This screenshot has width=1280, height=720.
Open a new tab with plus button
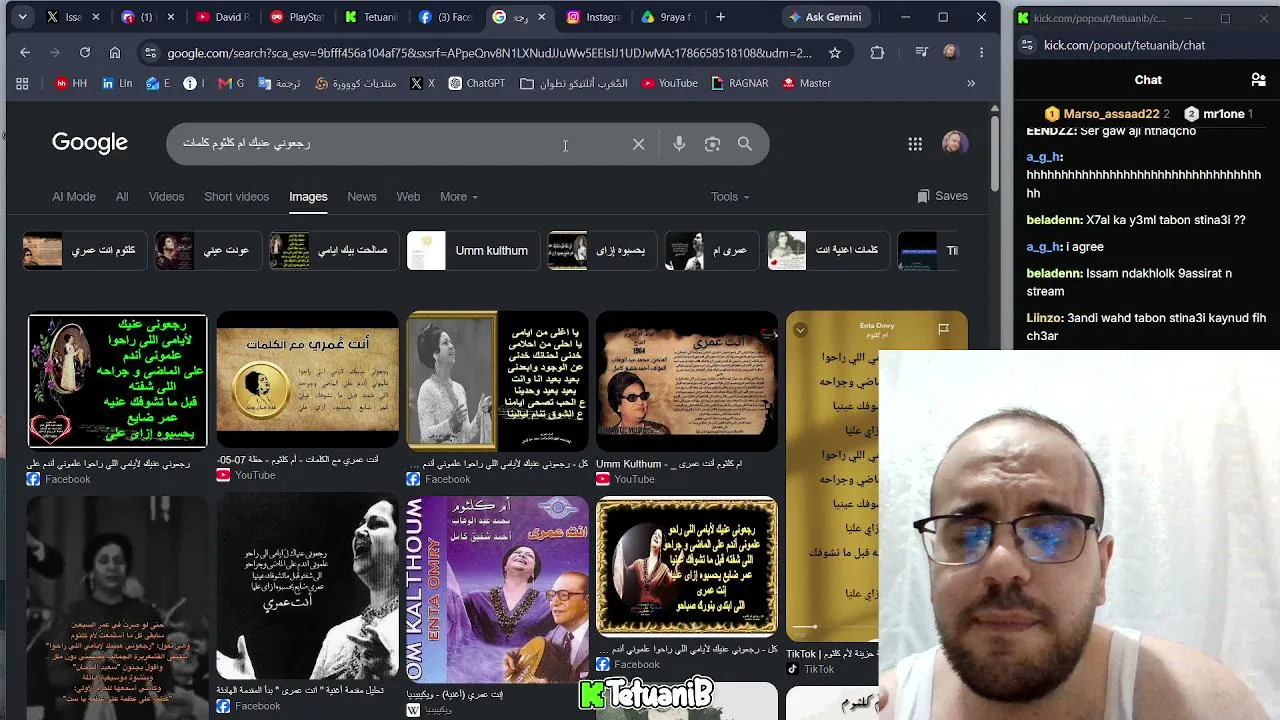point(720,17)
